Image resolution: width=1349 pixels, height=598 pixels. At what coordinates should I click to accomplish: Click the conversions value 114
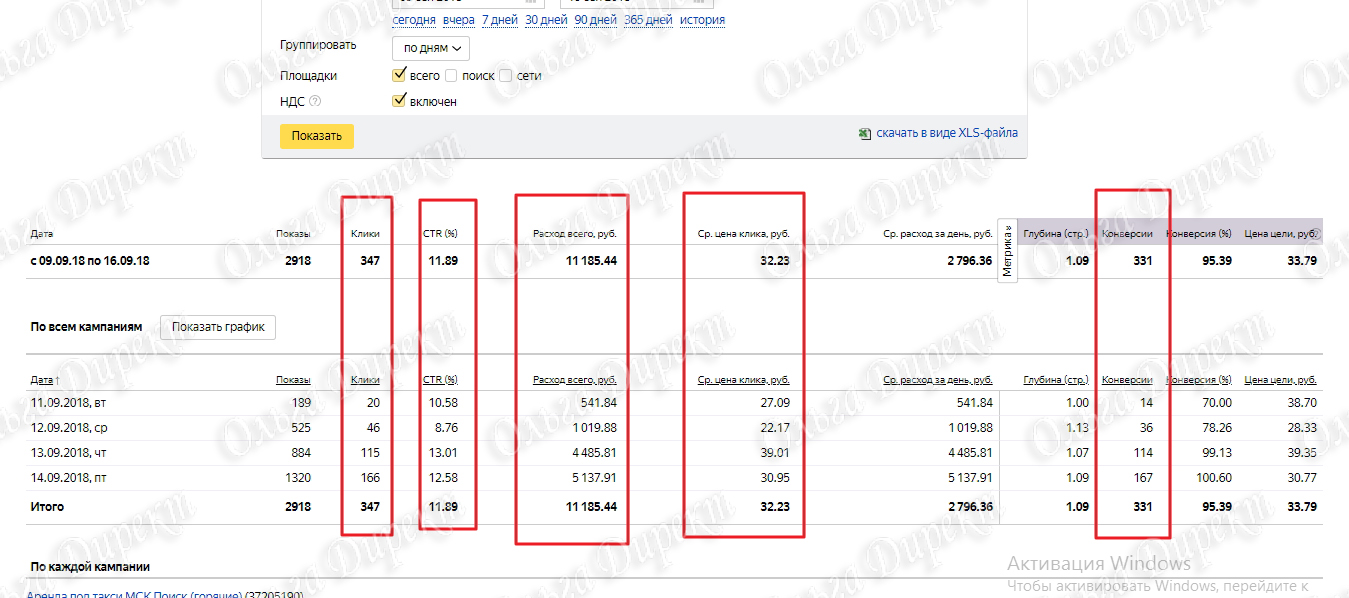click(1143, 453)
